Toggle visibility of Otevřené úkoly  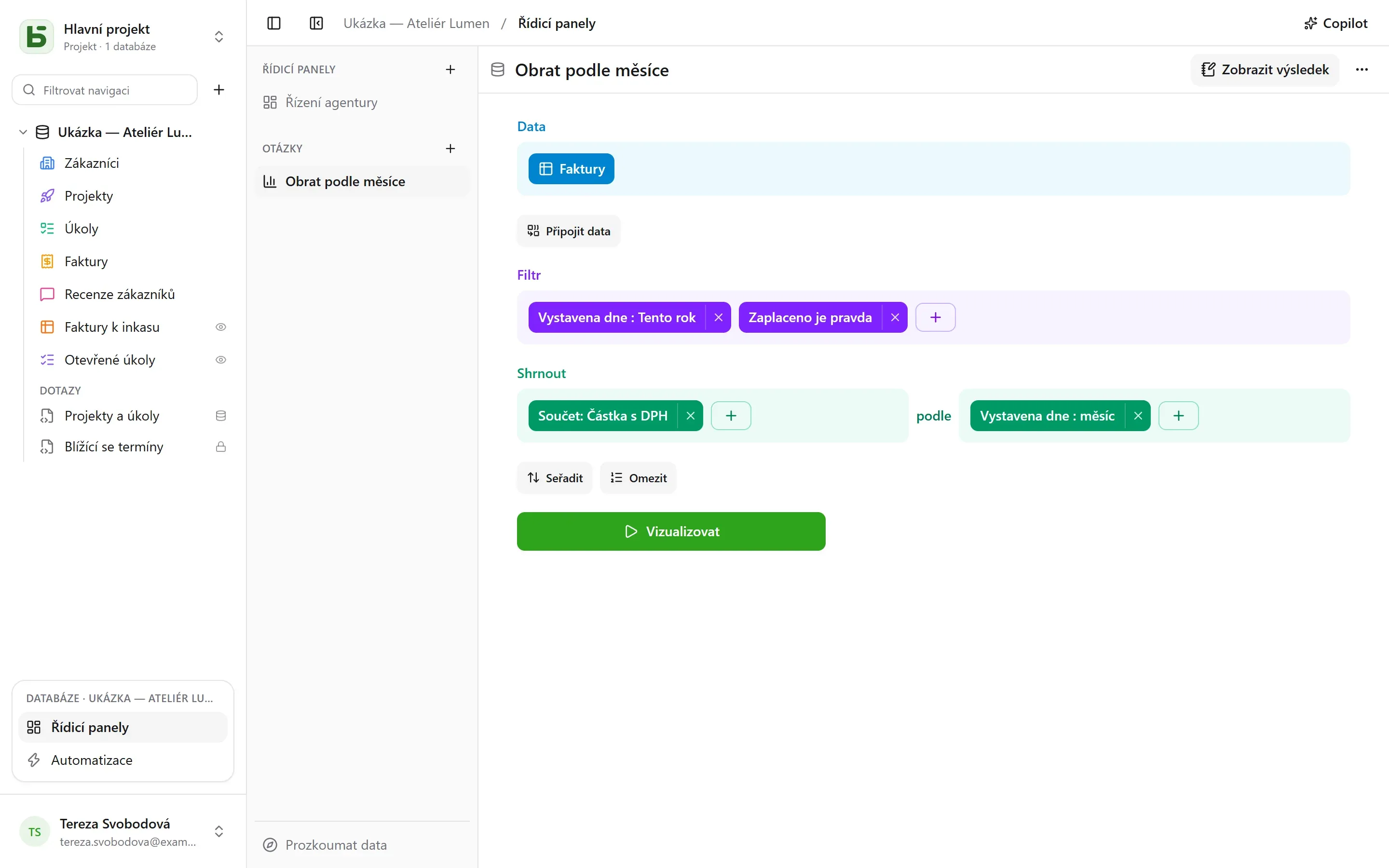point(220,360)
